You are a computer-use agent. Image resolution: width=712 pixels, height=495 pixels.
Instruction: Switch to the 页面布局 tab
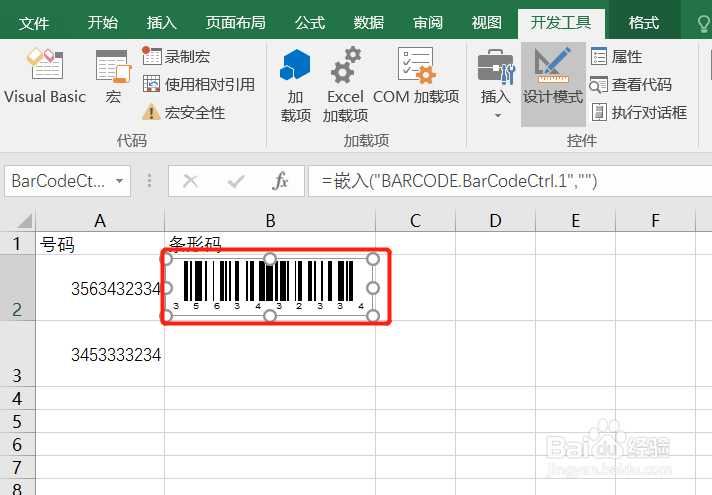coord(235,23)
